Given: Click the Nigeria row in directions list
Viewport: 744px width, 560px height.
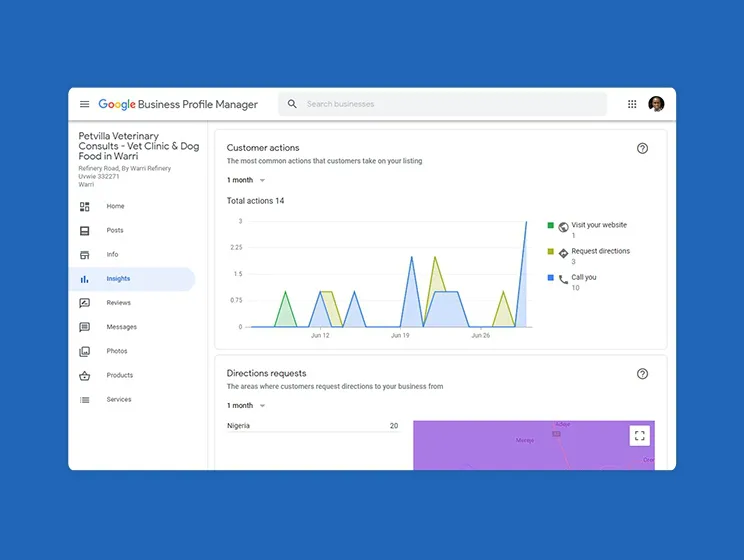Looking at the screenshot, I should (x=312, y=426).
